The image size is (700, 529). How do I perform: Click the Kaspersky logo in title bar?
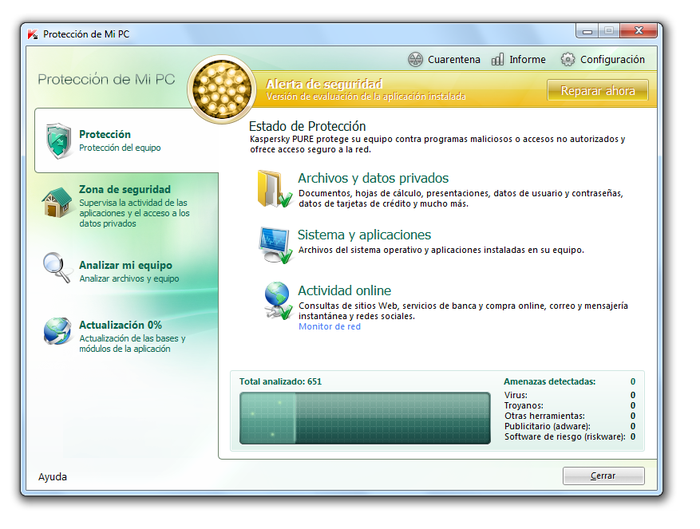click(x=33, y=34)
